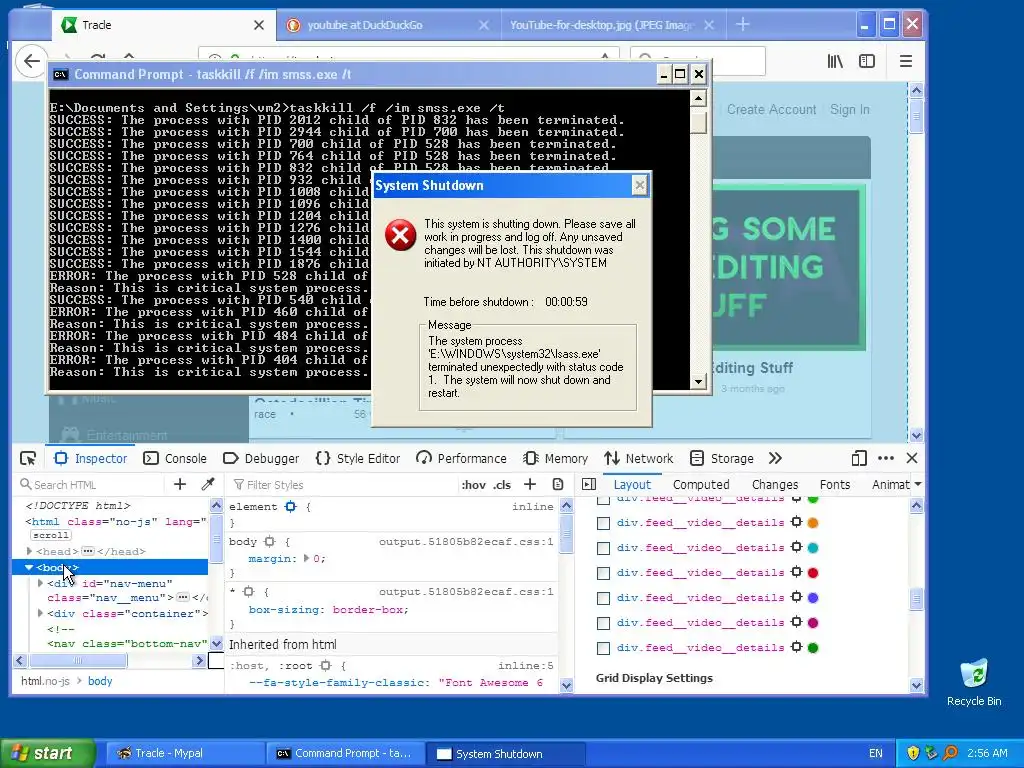The width and height of the screenshot is (1024, 768).
Task: Click the Sign In link
Action: pyautogui.click(x=850, y=110)
